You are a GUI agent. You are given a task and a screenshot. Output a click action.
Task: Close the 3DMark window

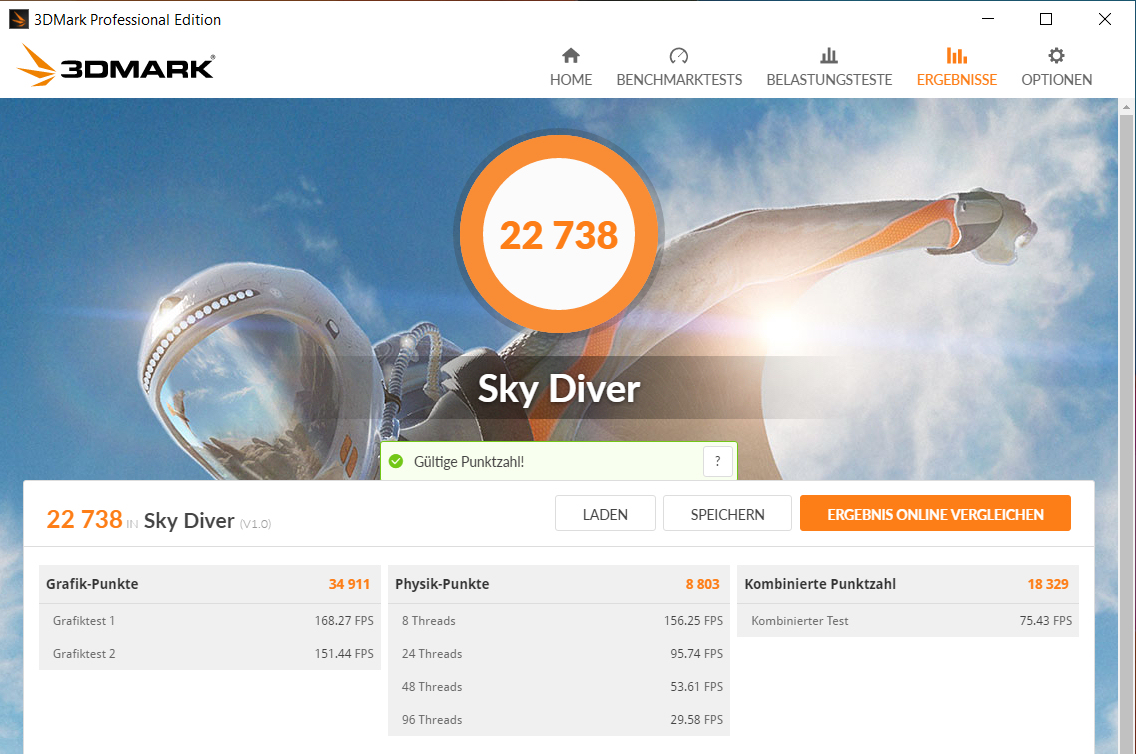[1104, 19]
